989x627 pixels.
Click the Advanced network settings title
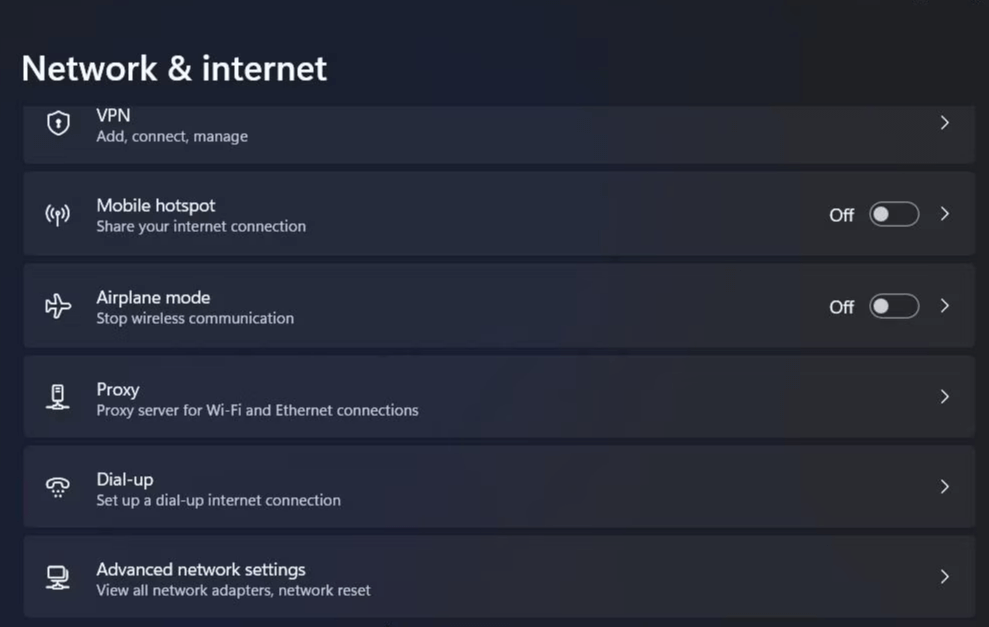201,569
